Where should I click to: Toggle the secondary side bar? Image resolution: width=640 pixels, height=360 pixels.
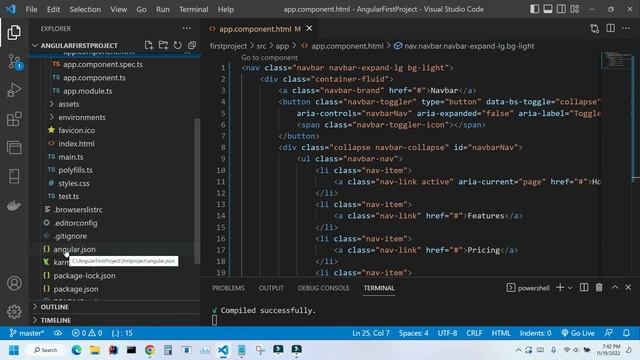pos(561,9)
